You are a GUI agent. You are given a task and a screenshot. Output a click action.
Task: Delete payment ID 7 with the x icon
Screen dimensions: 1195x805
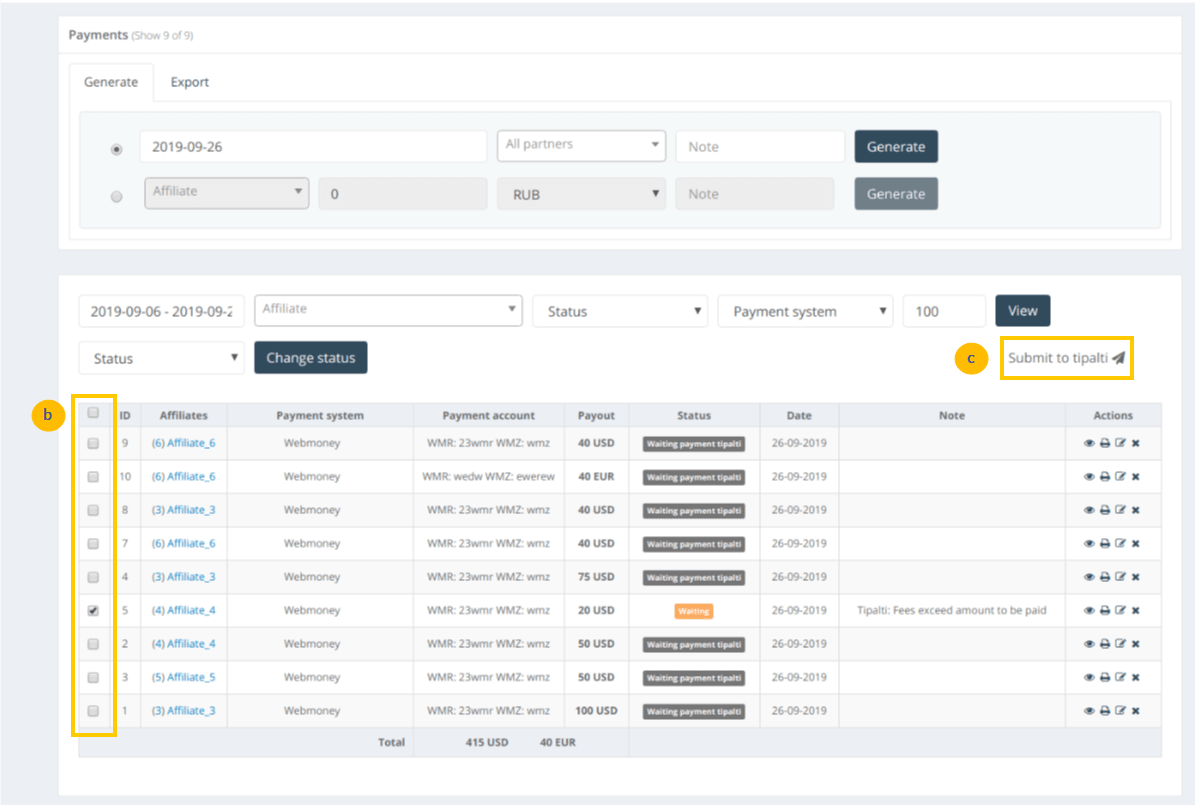[x=1134, y=544]
